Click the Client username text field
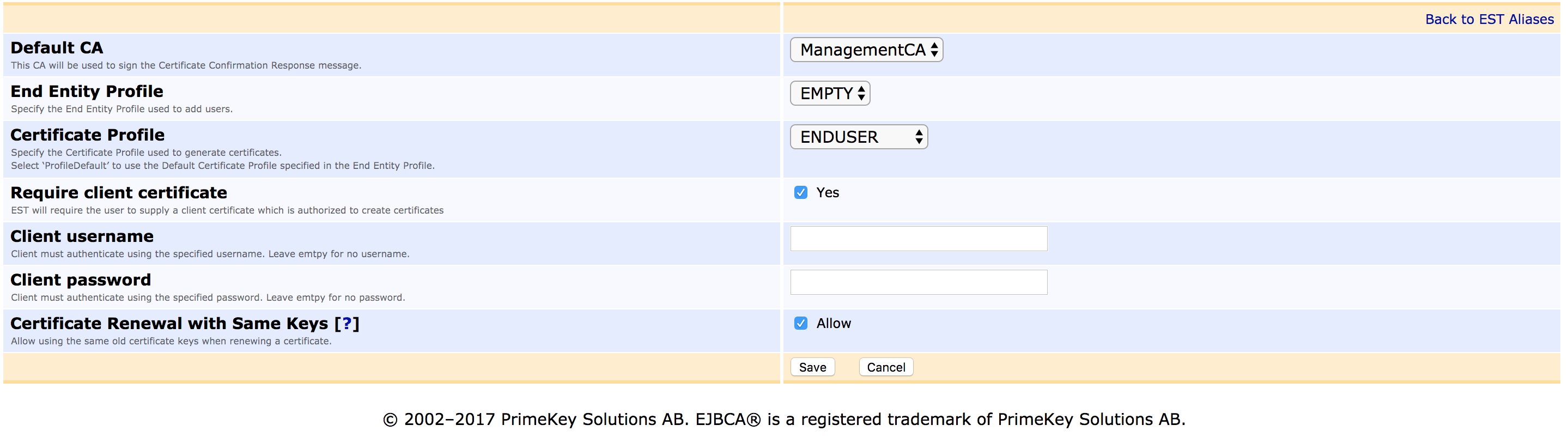Viewport: 1568px width, 437px height. (918, 239)
